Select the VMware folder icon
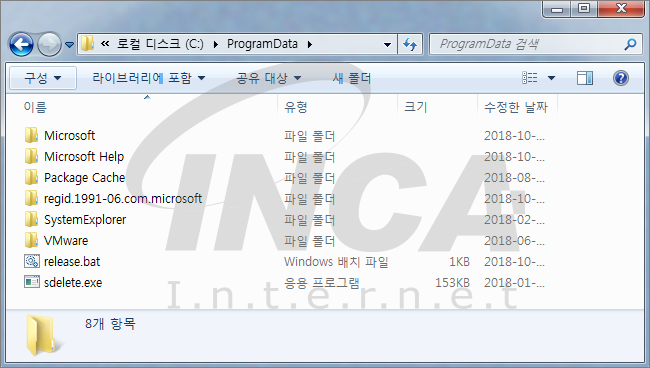The height and width of the screenshot is (368, 650). (x=31, y=240)
